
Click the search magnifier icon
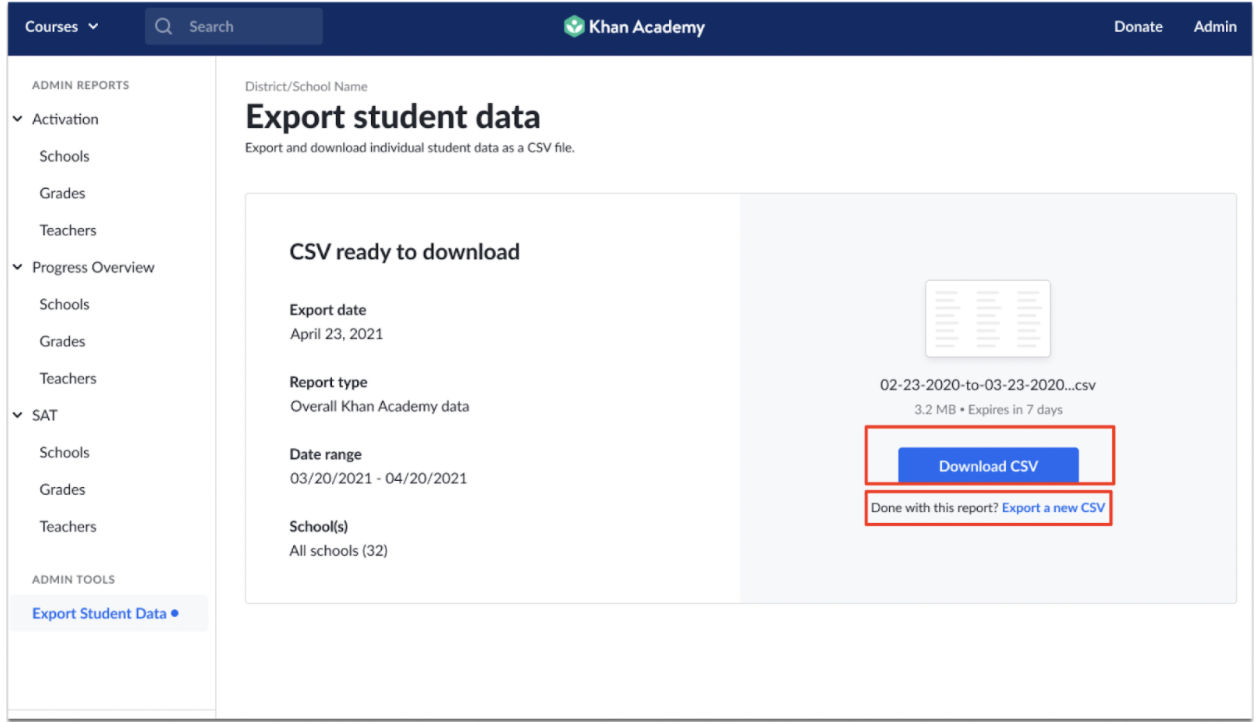[x=164, y=27]
